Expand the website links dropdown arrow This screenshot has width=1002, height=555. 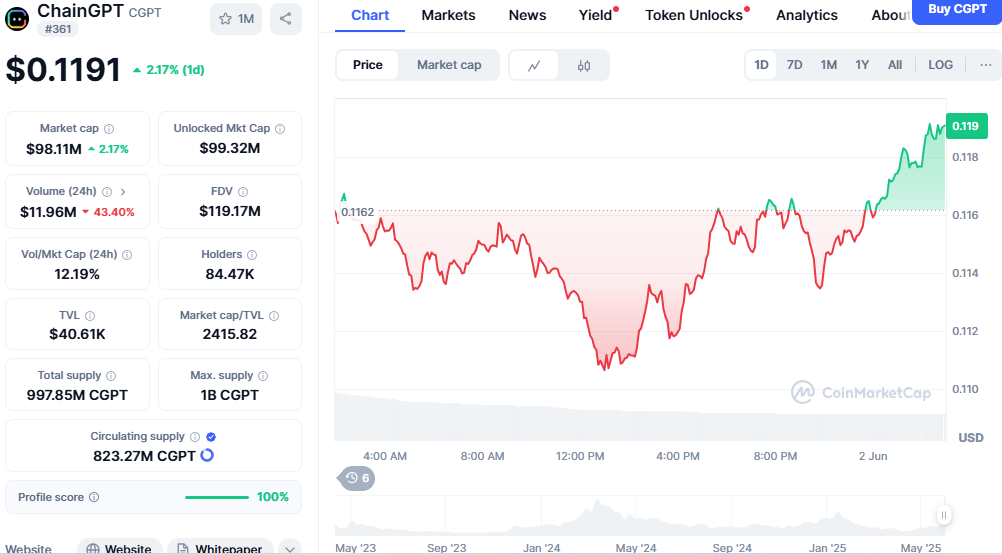pos(289,549)
